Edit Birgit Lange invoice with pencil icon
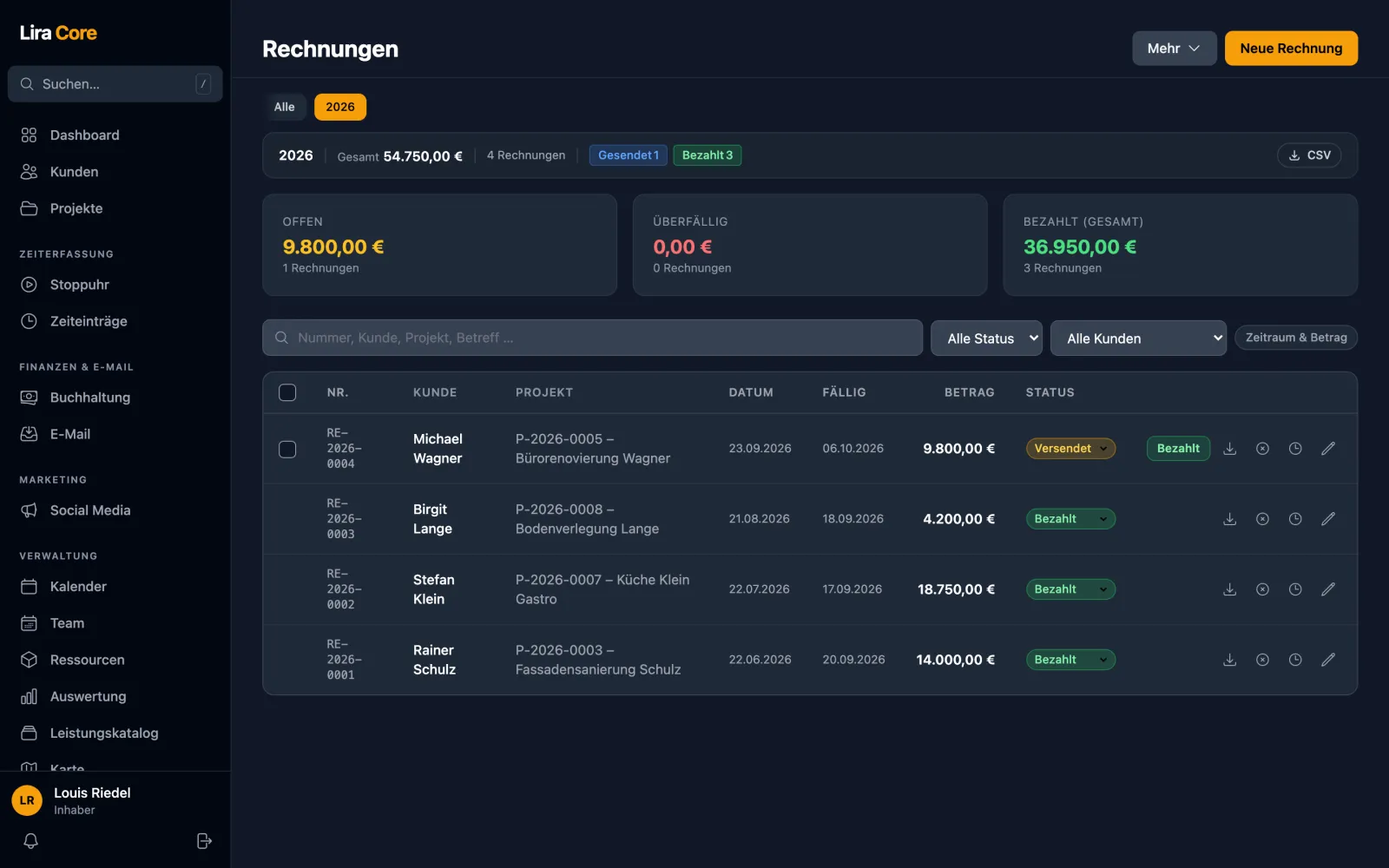Image resolution: width=1389 pixels, height=868 pixels. coord(1328,519)
